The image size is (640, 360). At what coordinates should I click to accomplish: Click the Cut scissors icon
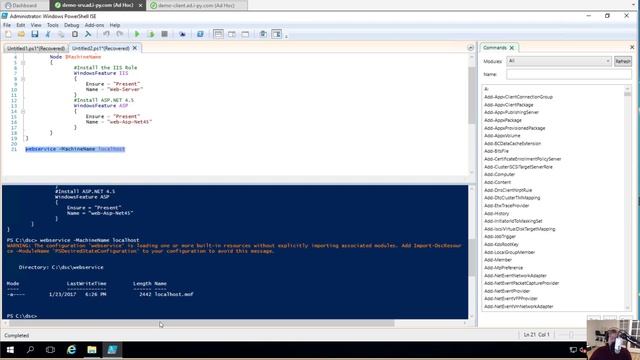48,34
